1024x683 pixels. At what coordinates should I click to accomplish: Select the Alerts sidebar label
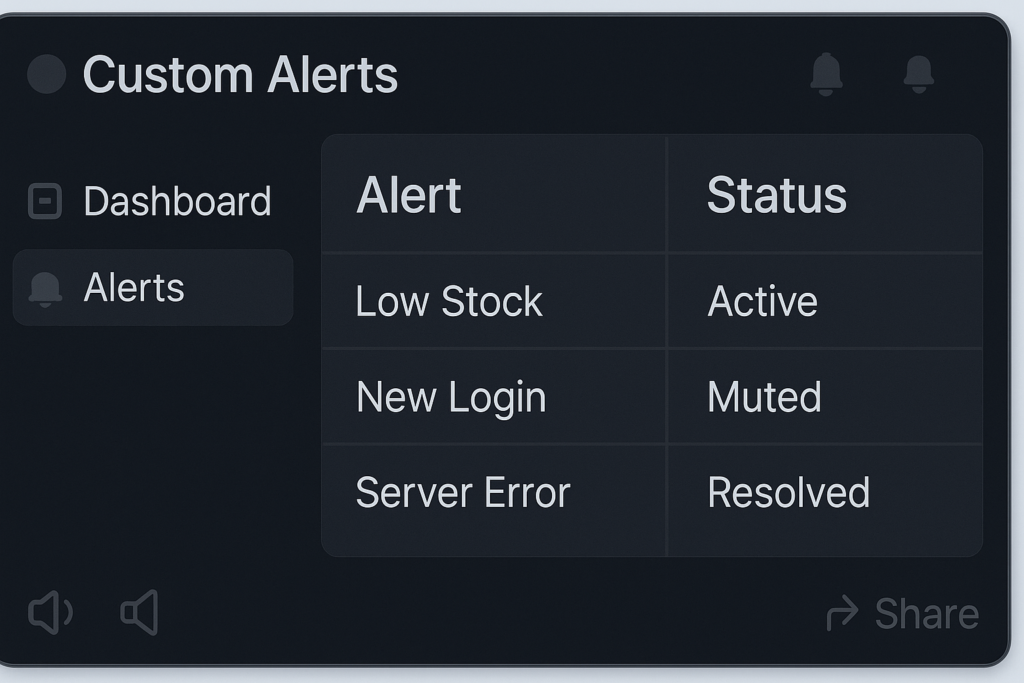(x=134, y=288)
